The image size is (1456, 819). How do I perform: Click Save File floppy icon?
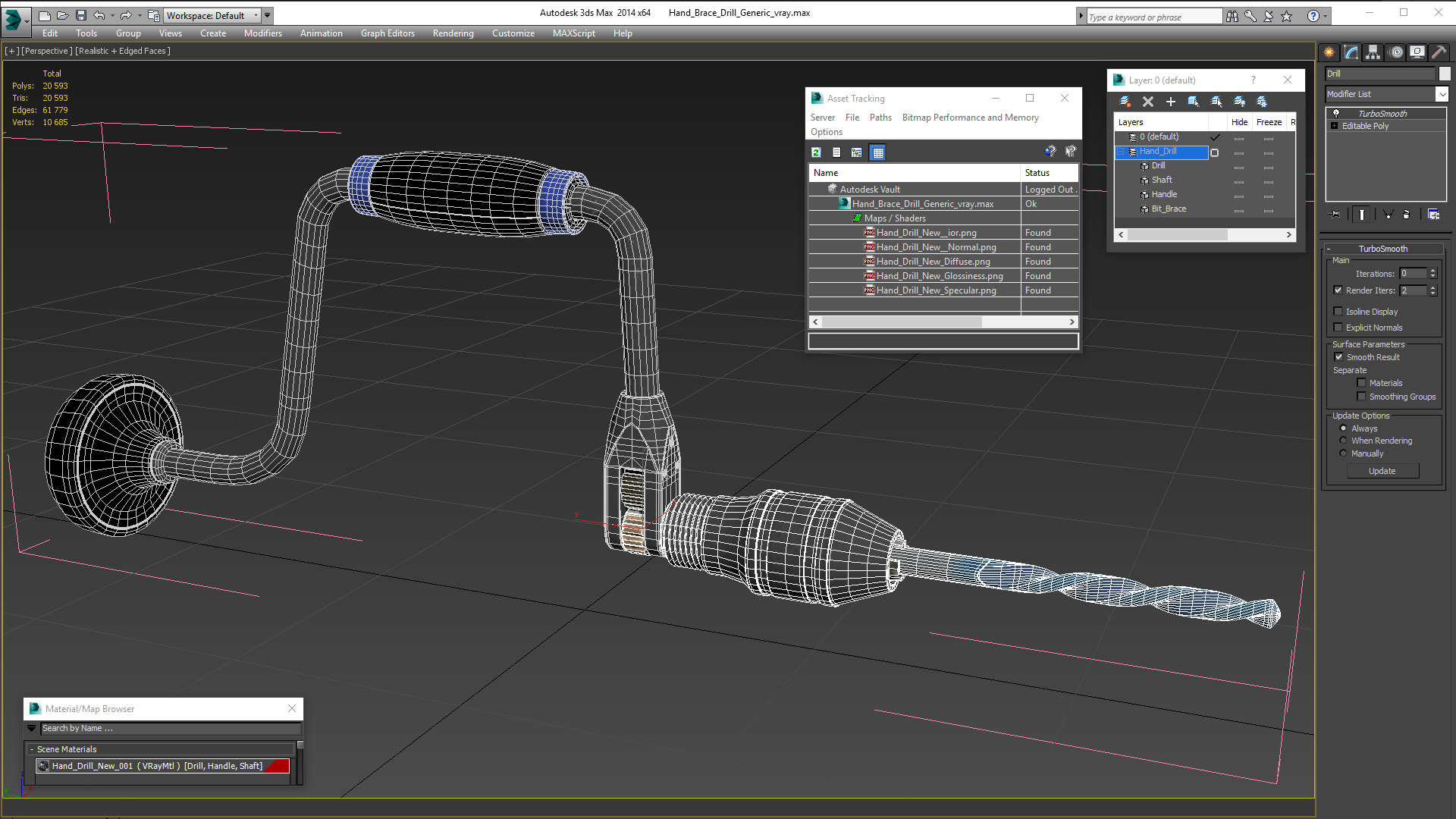coord(80,15)
